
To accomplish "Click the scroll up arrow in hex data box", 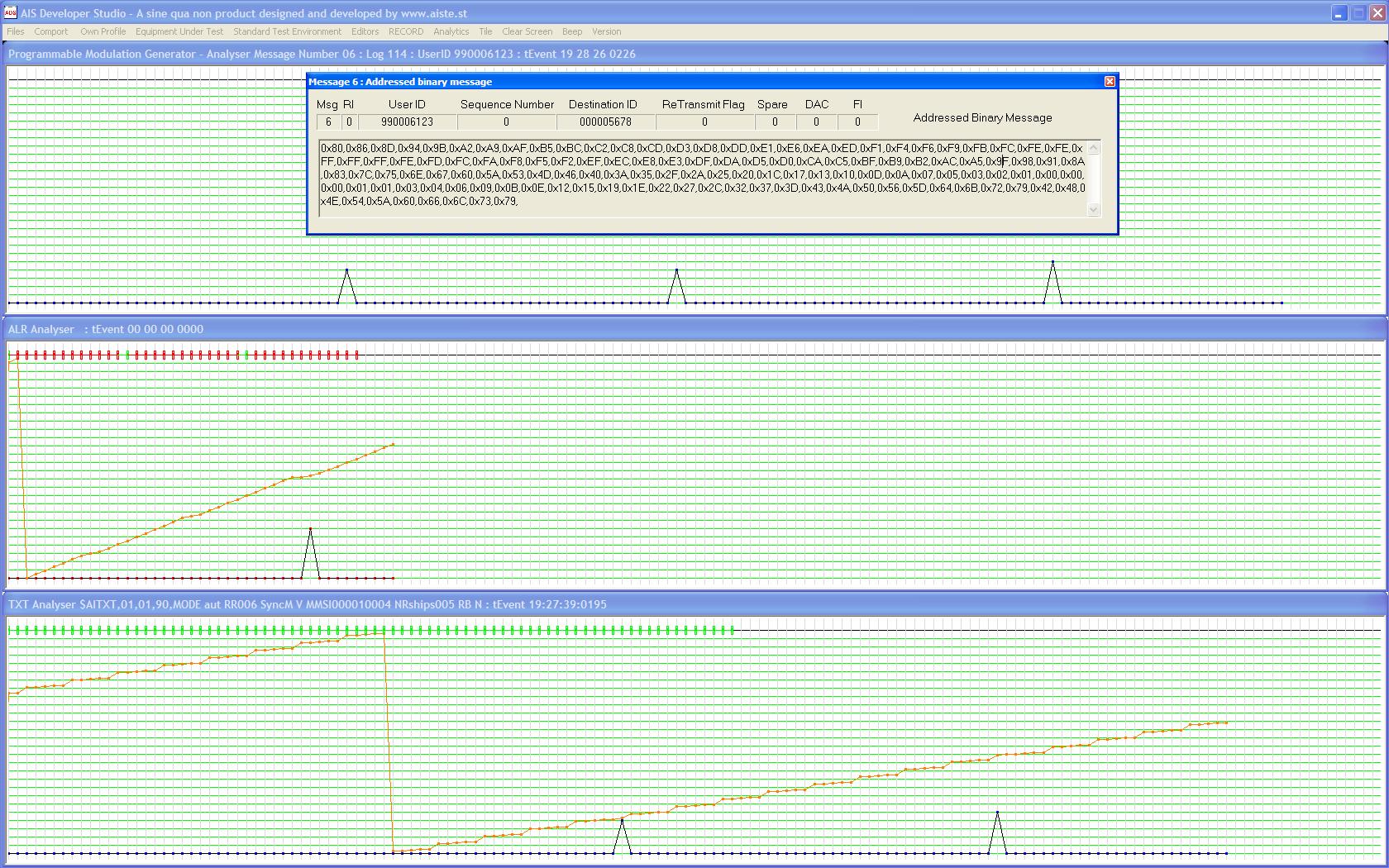I will tap(1093, 148).
